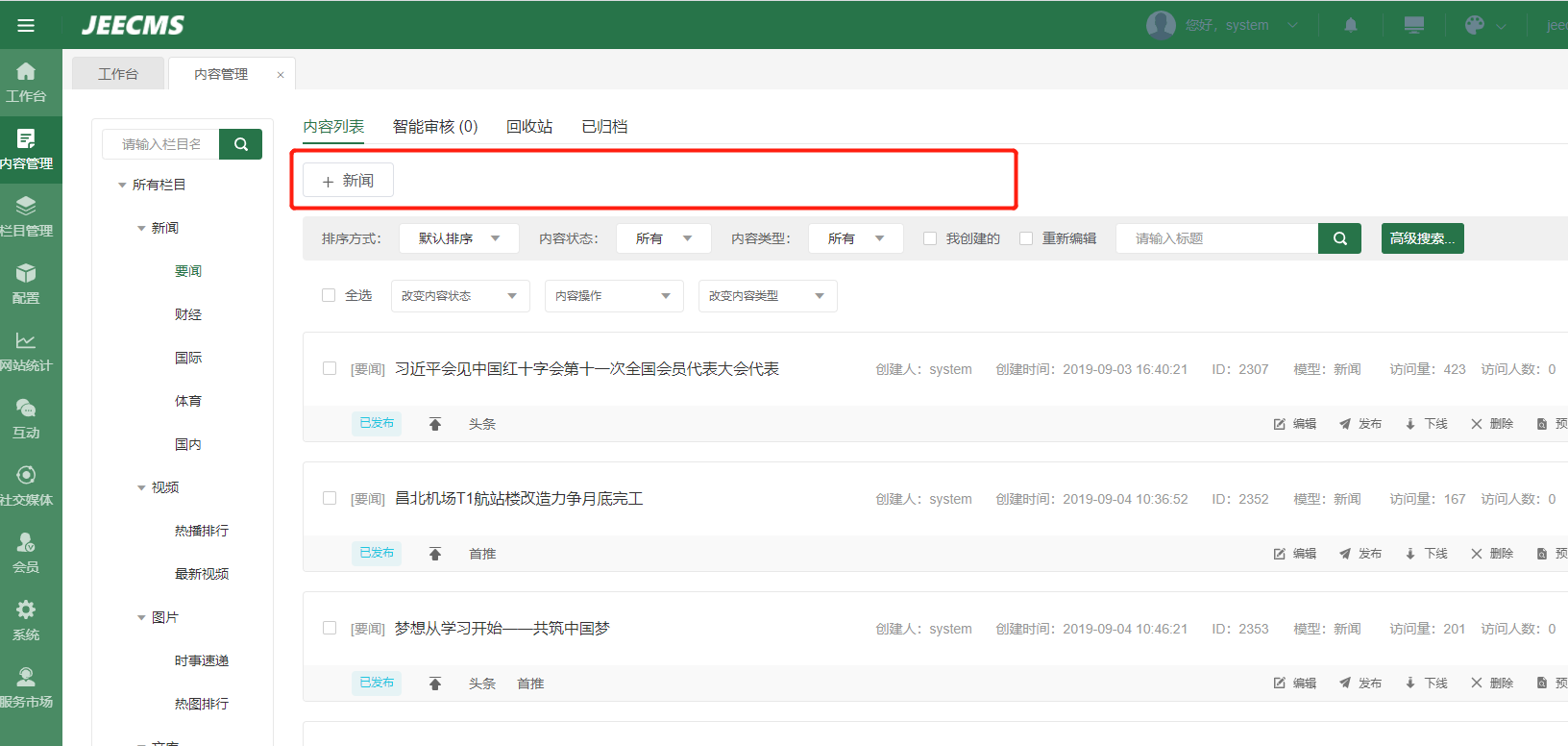This screenshot has height=746, width=1568.
Task: Switch to the 回收站 tab
Action: (529, 126)
